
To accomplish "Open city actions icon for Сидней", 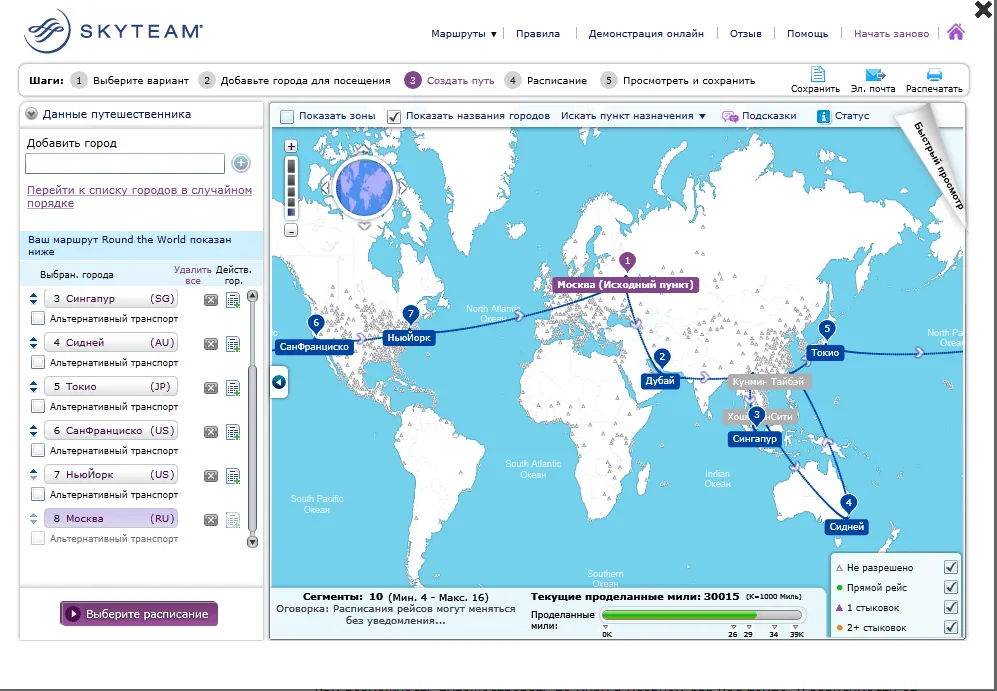I will [233, 344].
